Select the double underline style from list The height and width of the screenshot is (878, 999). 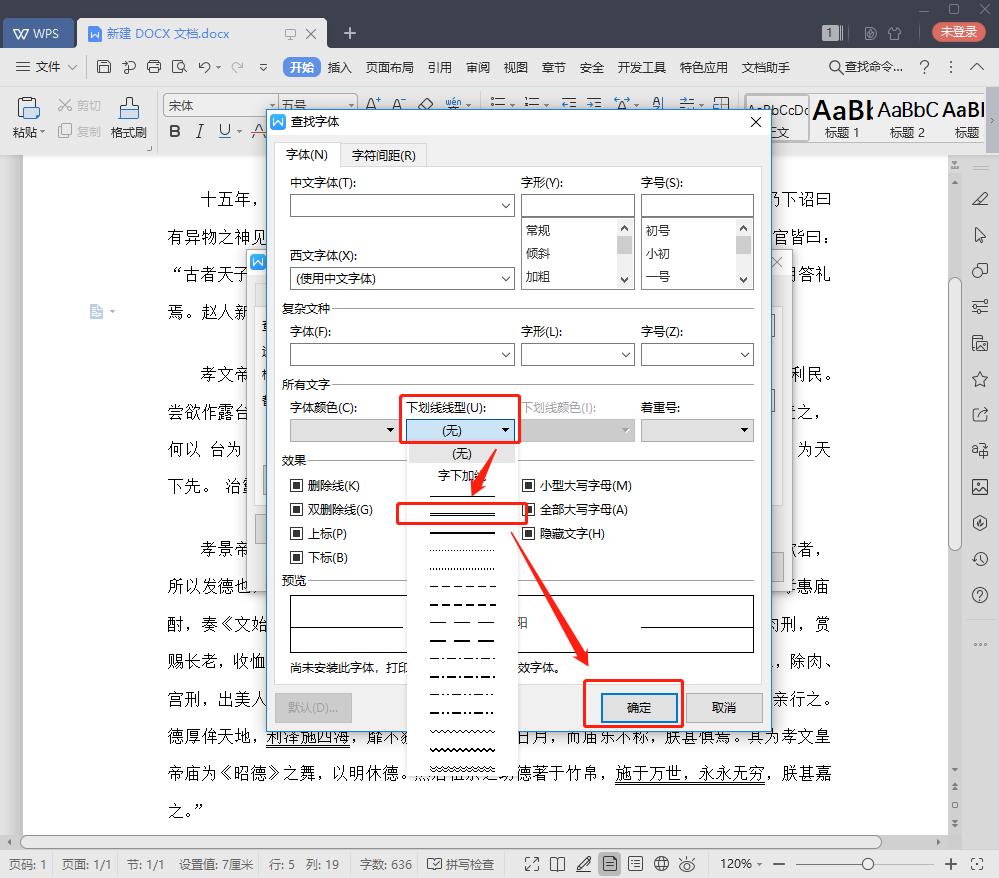461,512
